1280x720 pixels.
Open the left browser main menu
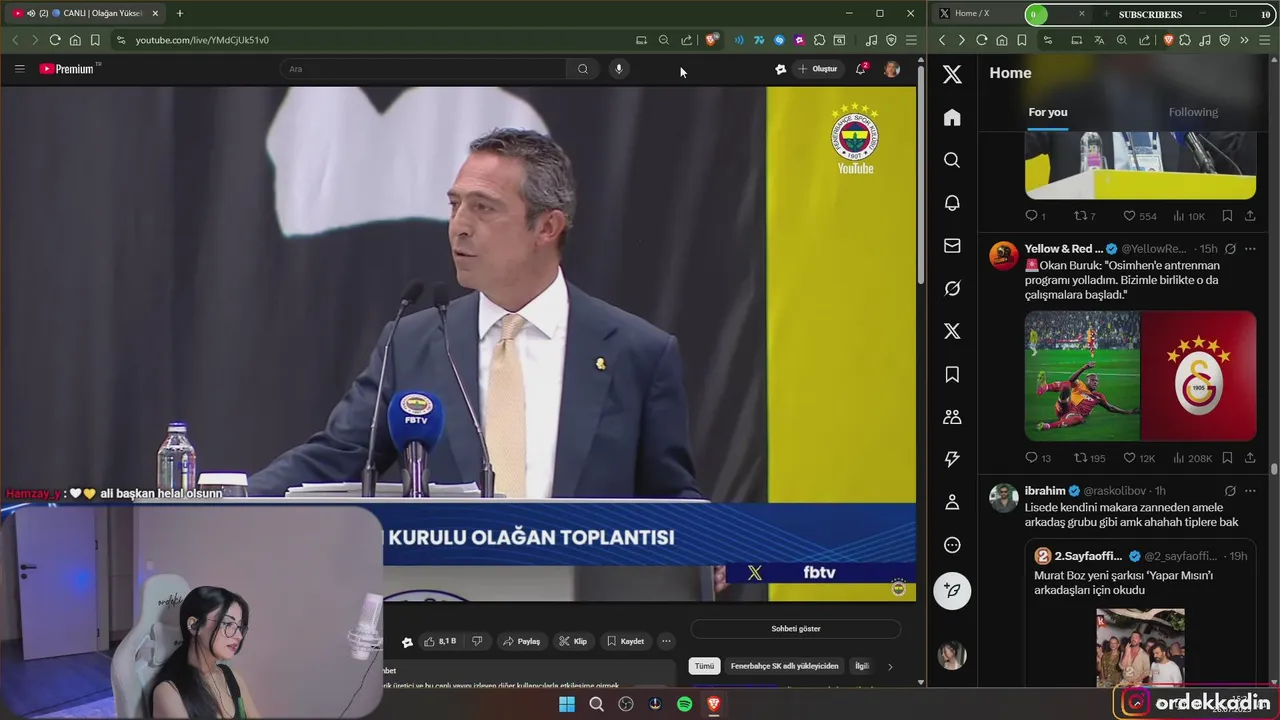911,40
